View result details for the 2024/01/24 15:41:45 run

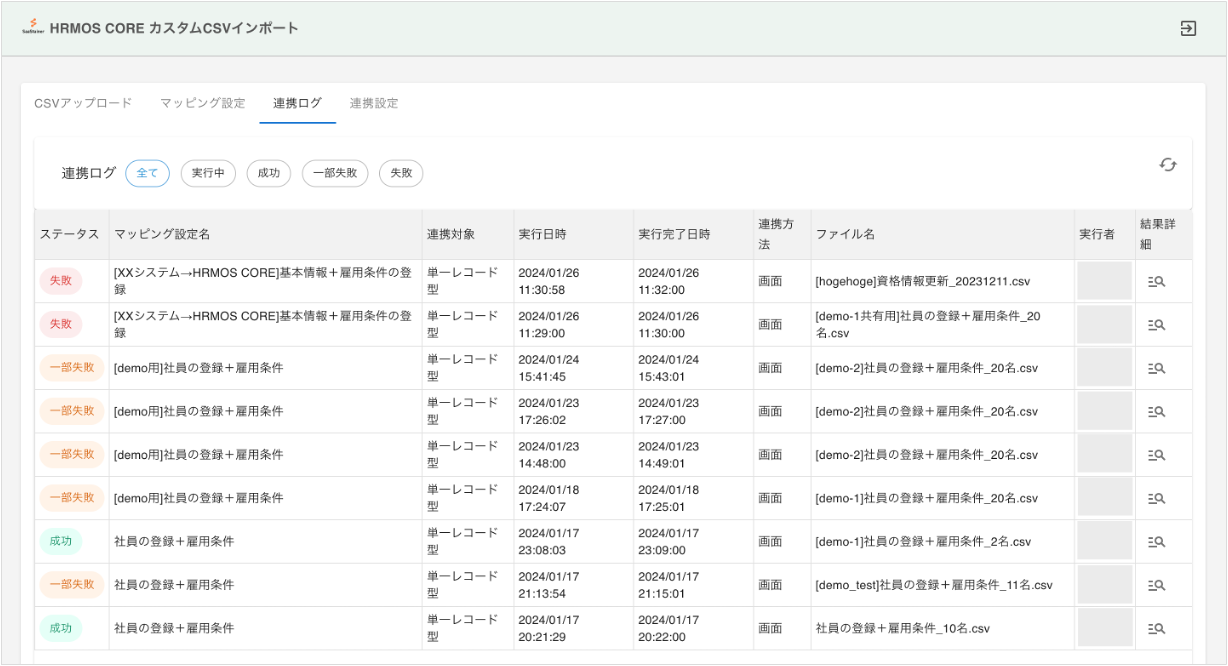coord(1156,368)
